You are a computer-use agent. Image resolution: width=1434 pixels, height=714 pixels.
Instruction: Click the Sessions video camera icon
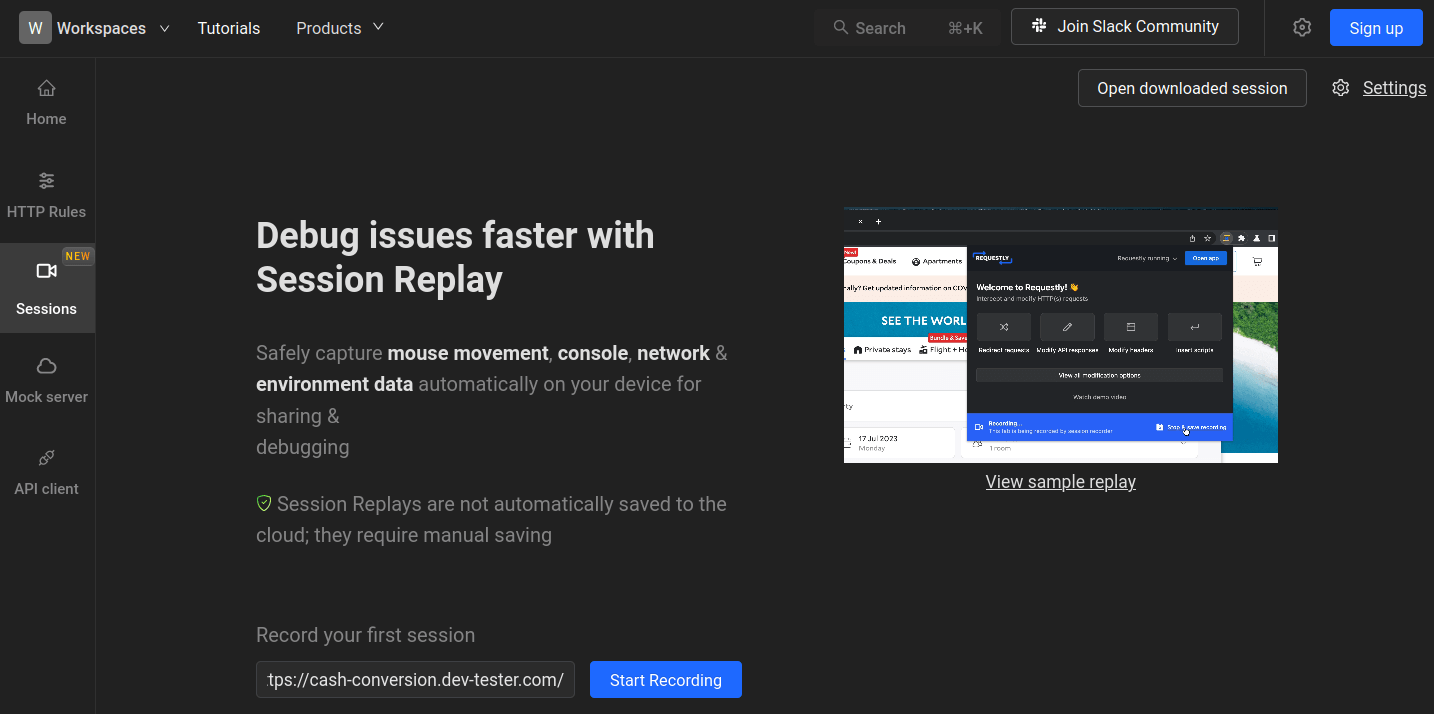46,271
